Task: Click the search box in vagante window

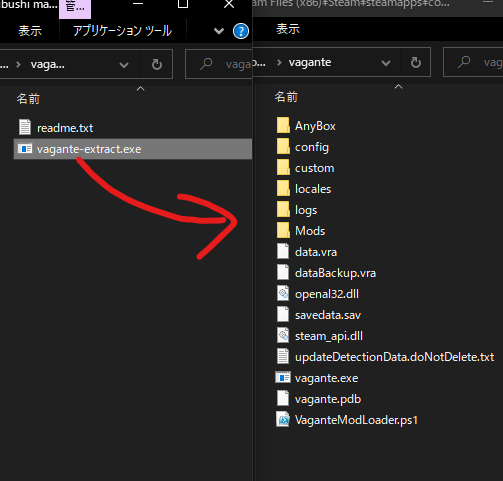Action: 473,62
